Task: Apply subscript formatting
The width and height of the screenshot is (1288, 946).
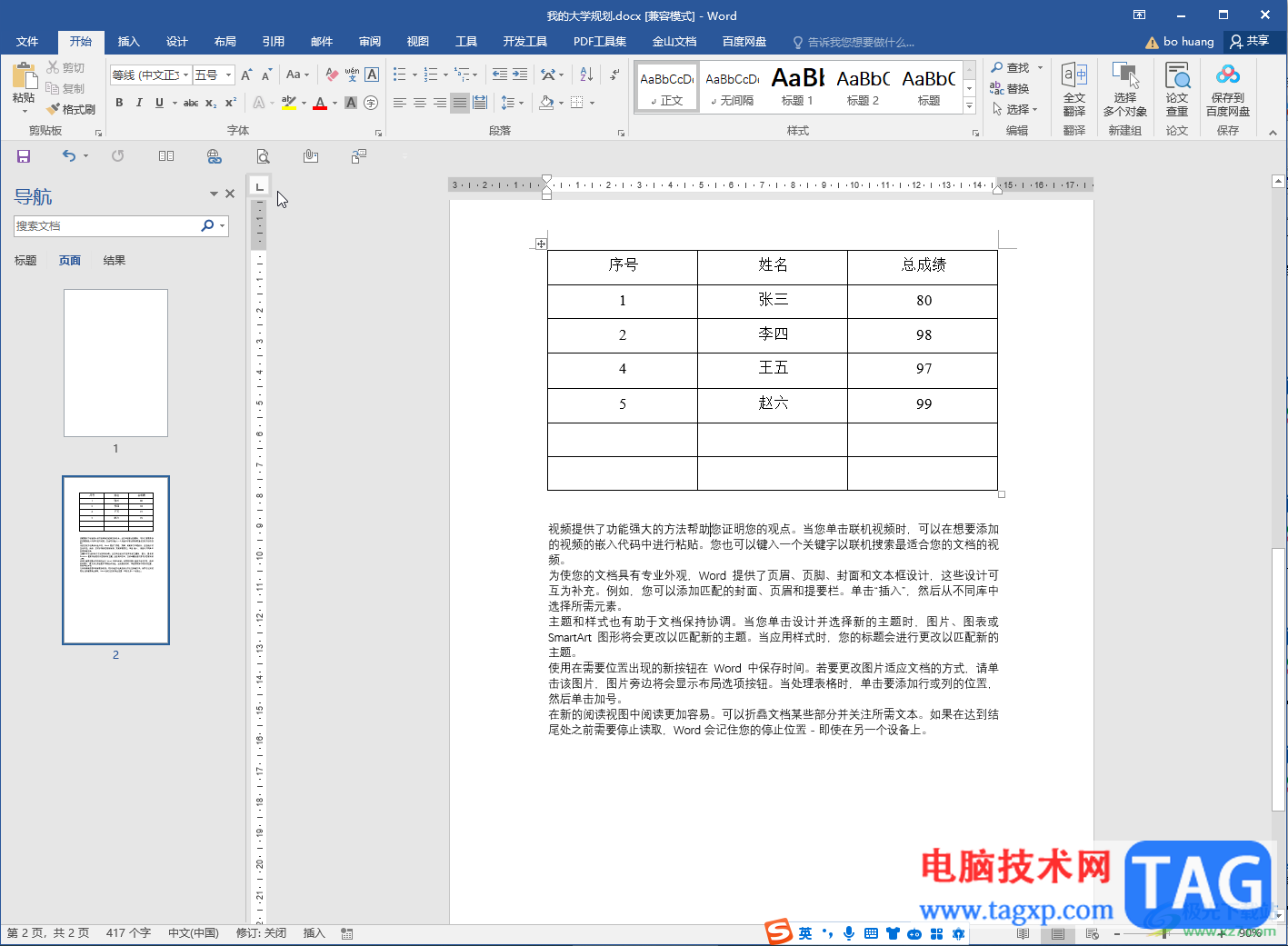Action: [x=211, y=103]
